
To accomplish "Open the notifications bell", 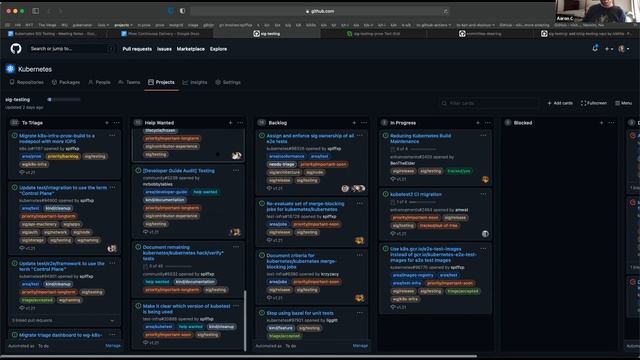I will click(595, 49).
